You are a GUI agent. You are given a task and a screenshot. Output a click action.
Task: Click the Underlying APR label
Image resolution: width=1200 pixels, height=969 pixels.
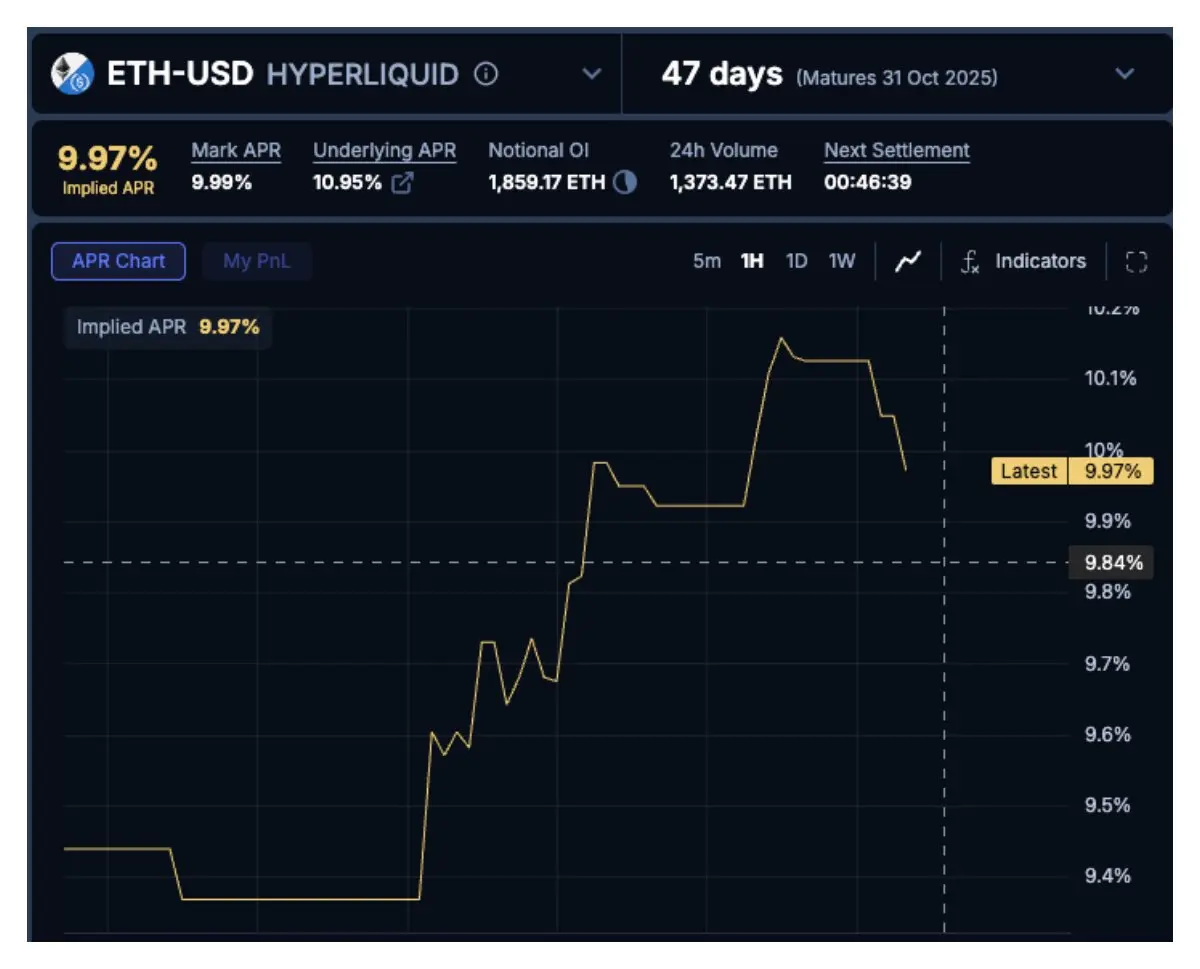[385, 151]
